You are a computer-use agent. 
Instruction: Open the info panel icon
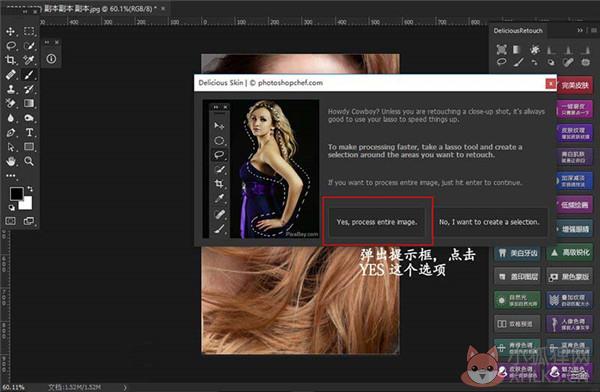51,59
